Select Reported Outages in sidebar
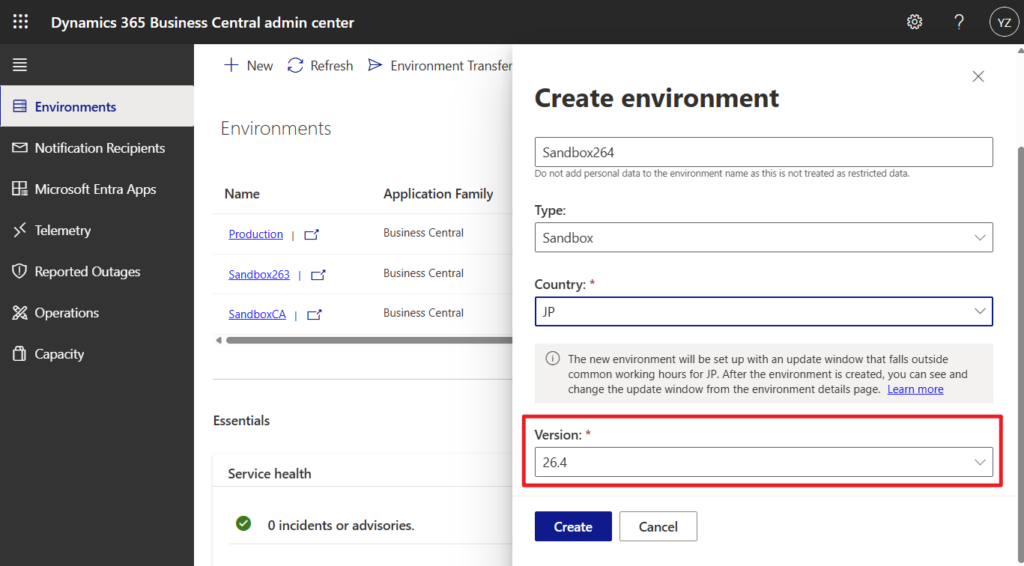 pos(87,271)
